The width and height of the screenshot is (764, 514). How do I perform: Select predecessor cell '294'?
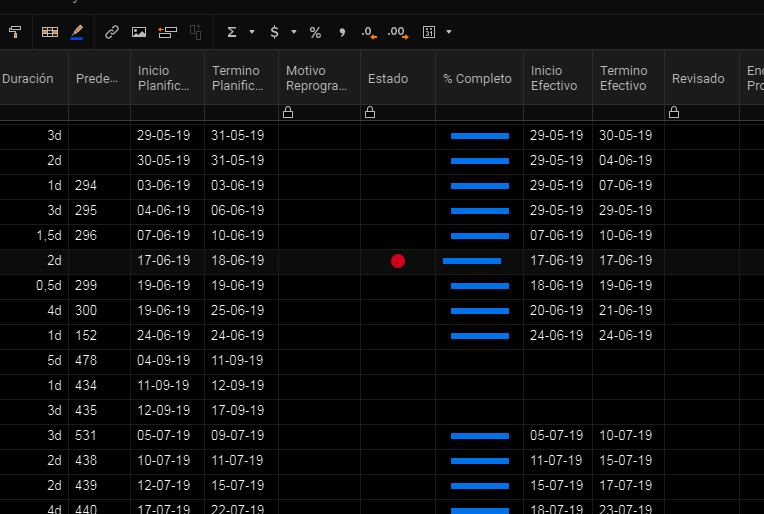99,186
